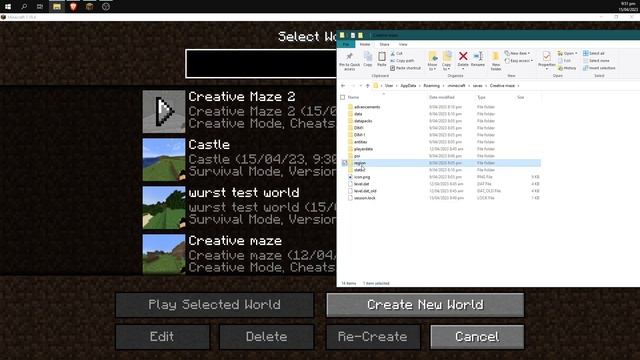The image size is (640, 360).
Task: Switch to the Home ribbon tab
Action: pyautogui.click(x=364, y=44)
